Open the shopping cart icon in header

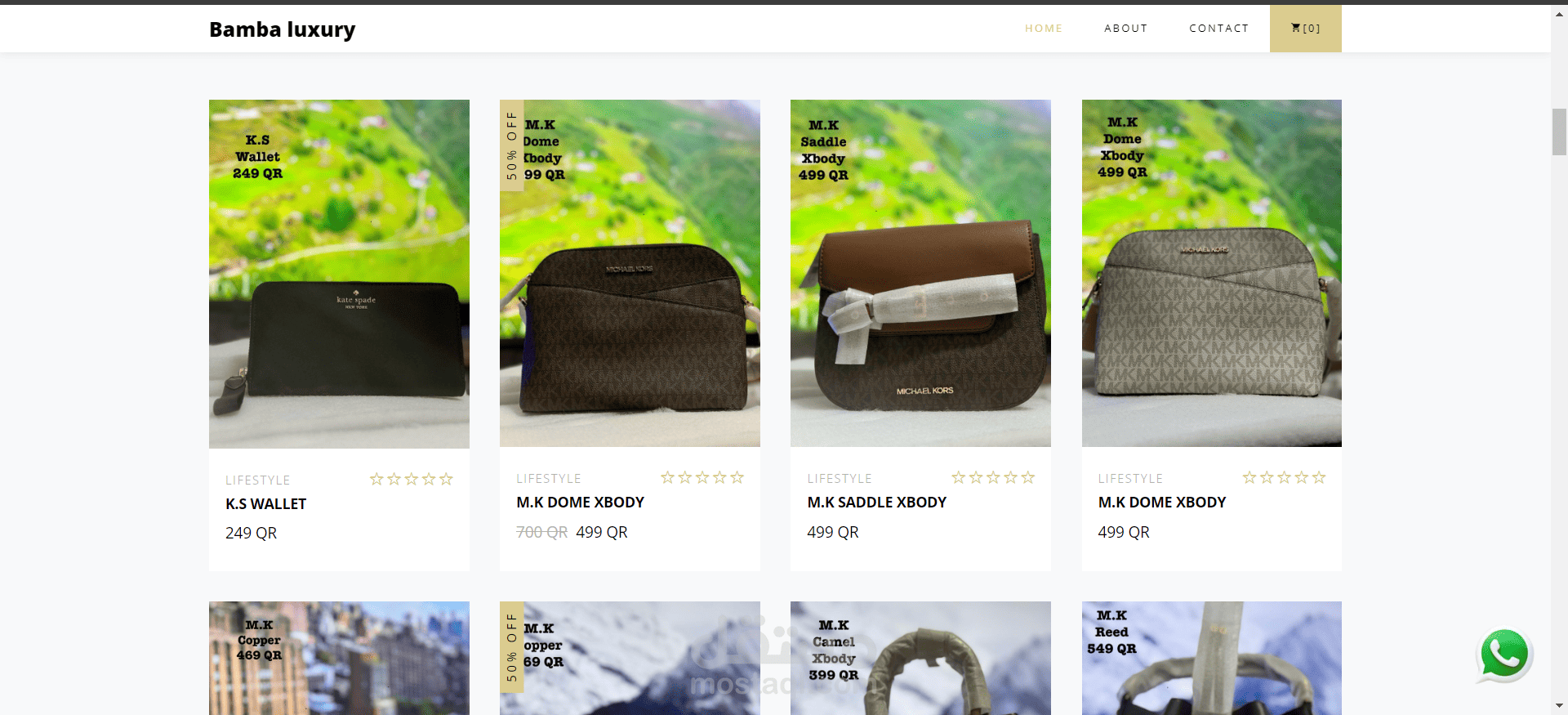click(1305, 29)
